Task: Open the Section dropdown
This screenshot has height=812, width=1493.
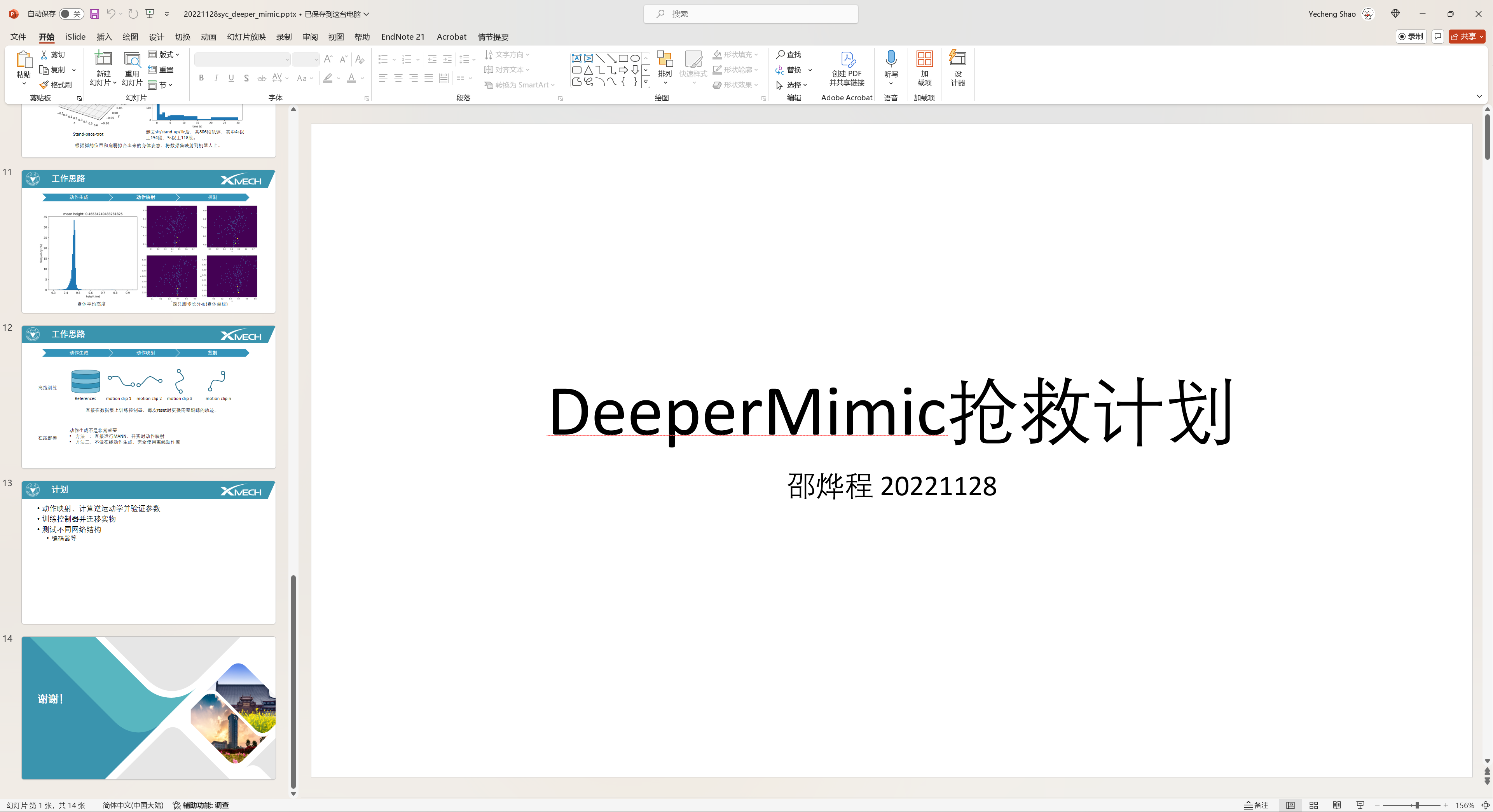Action: point(161,85)
